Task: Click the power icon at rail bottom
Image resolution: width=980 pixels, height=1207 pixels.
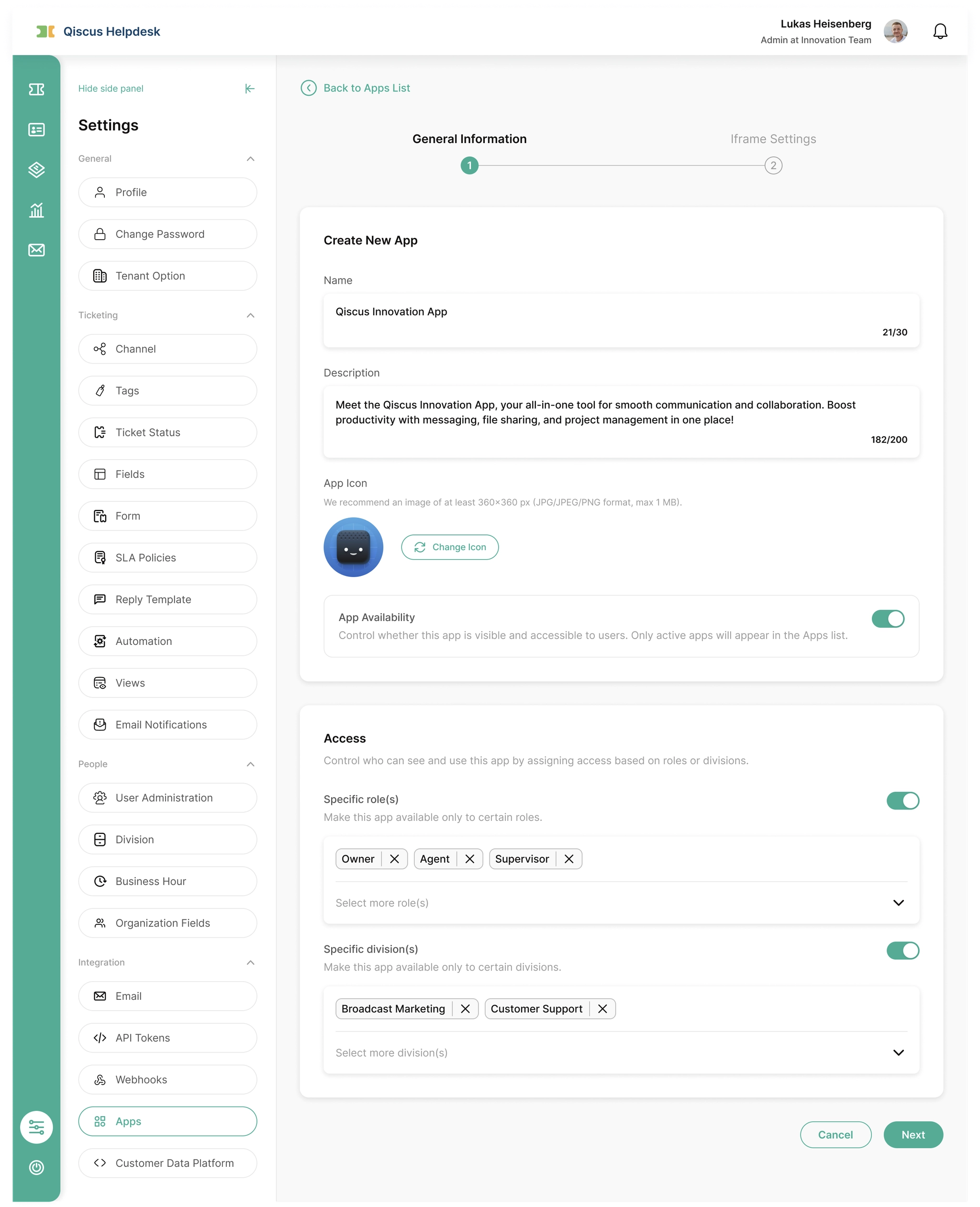Action: point(37,1167)
